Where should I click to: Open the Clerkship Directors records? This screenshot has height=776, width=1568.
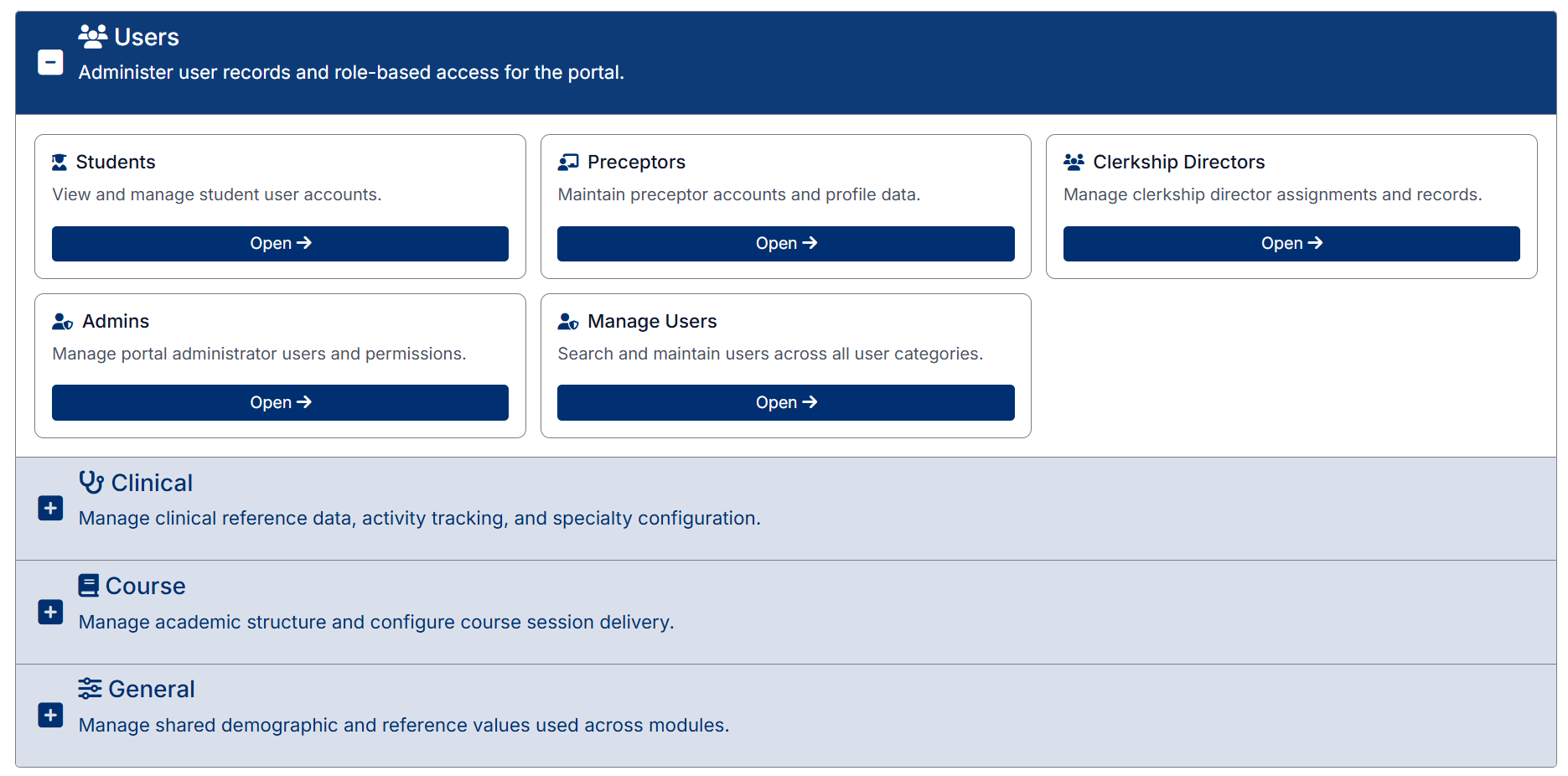click(x=1291, y=244)
